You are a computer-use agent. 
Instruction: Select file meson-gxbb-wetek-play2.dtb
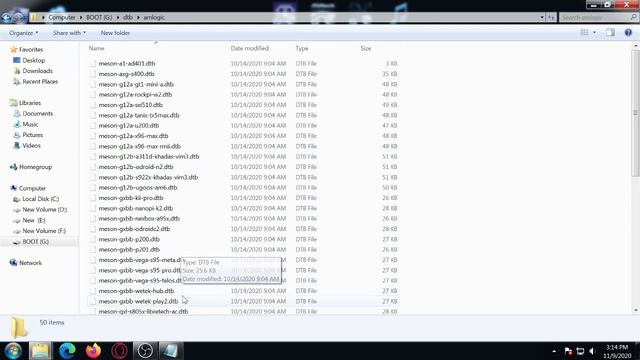tap(138, 301)
